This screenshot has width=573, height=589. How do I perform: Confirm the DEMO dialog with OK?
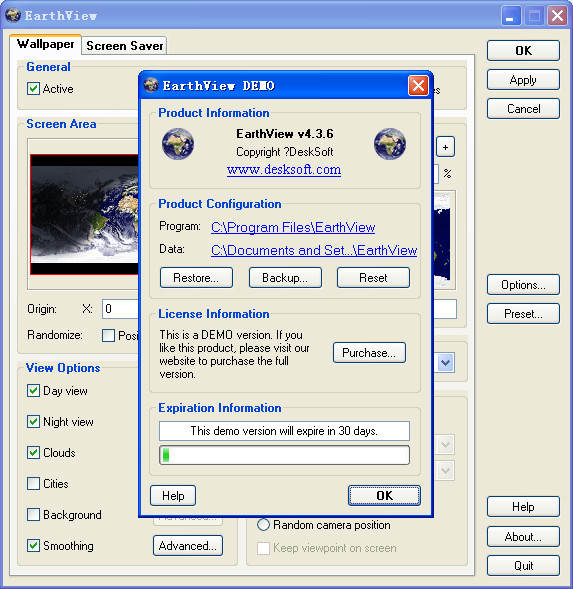[384, 495]
